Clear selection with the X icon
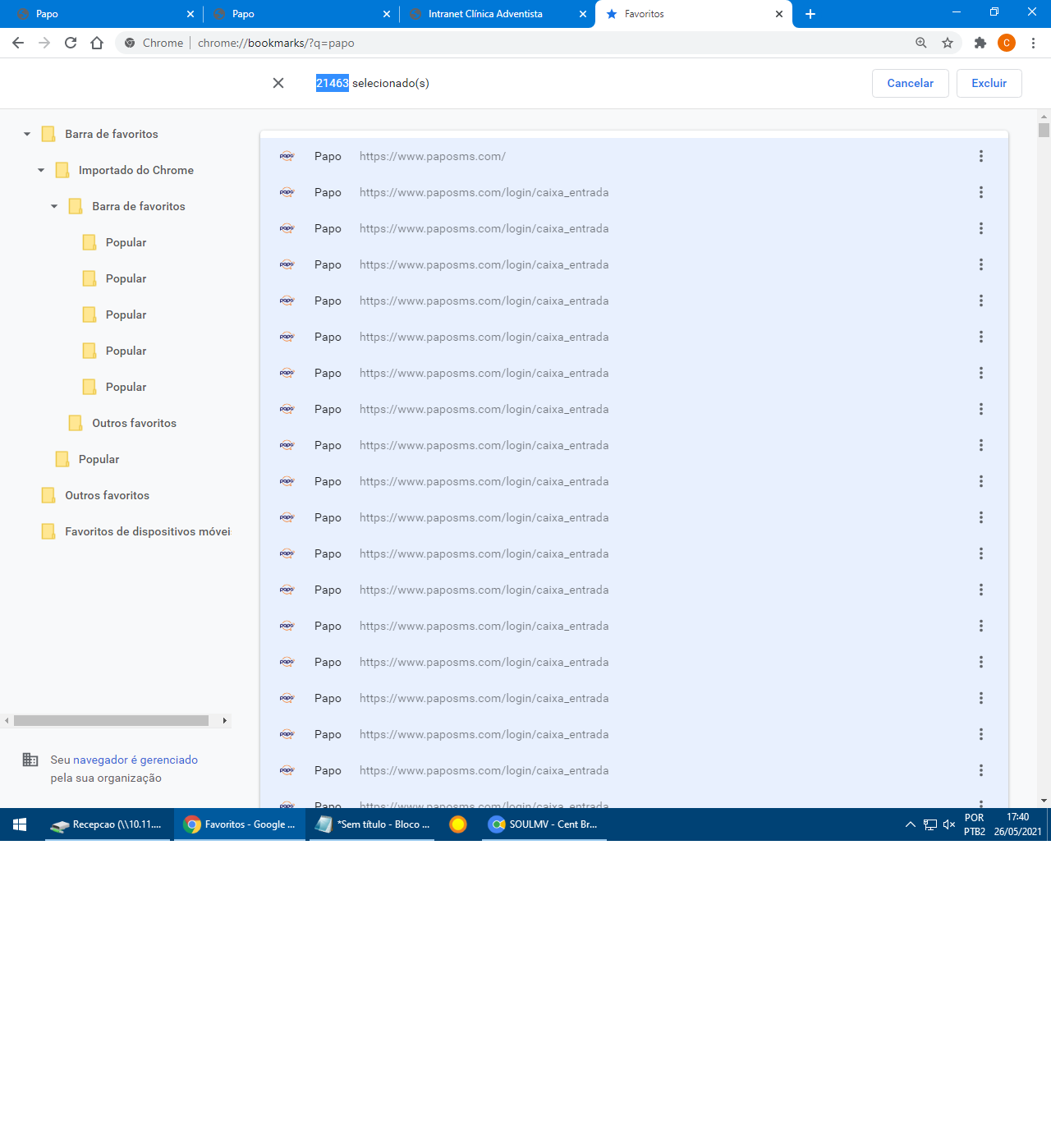 [x=278, y=83]
